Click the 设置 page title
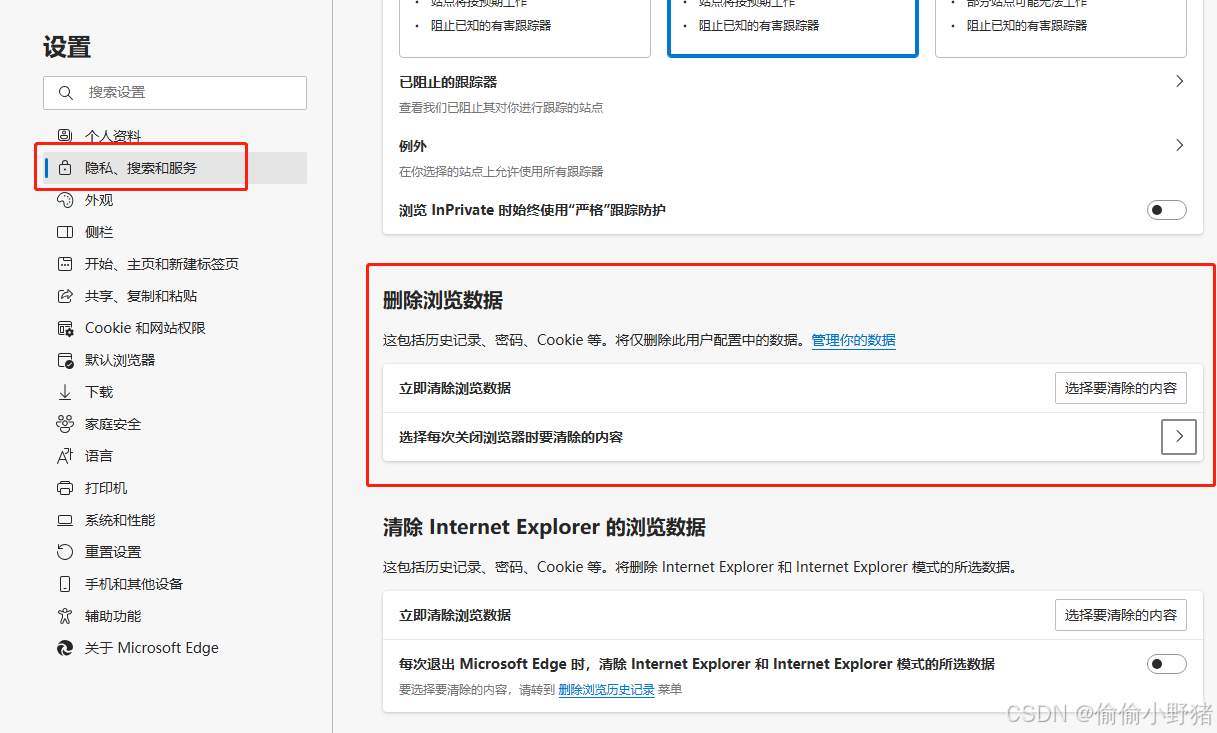The height and width of the screenshot is (733, 1217). pyautogui.click(x=67, y=47)
